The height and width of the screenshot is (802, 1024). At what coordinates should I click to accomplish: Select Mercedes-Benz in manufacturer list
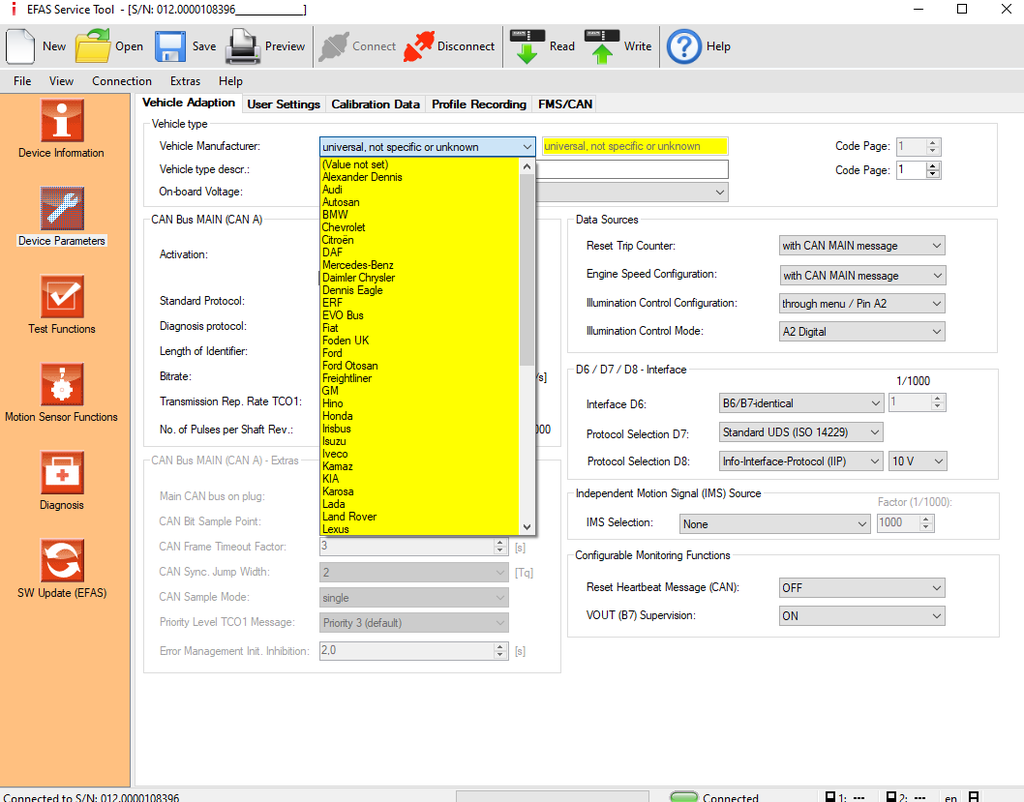coord(419,265)
